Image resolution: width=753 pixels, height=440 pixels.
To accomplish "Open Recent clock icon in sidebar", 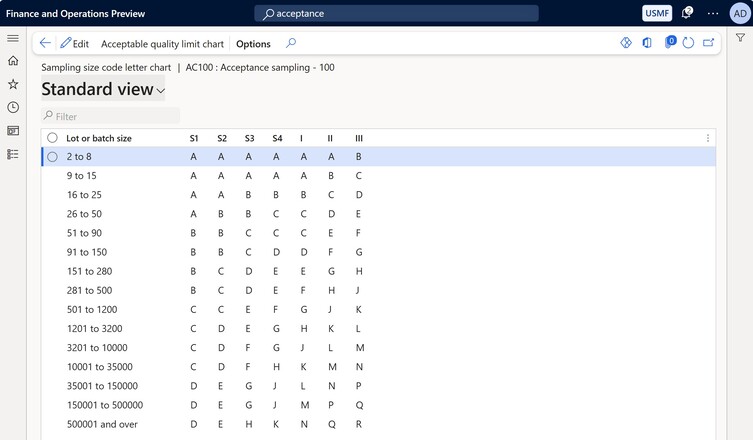I will 13,107.
